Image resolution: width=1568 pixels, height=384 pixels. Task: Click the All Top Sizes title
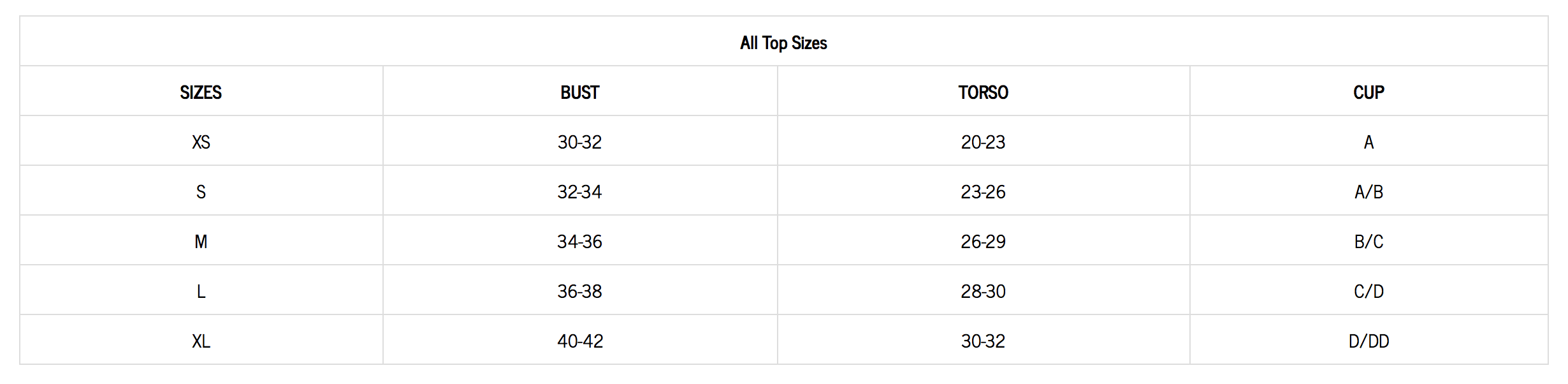pyautogui.click(x=783, y=43)
